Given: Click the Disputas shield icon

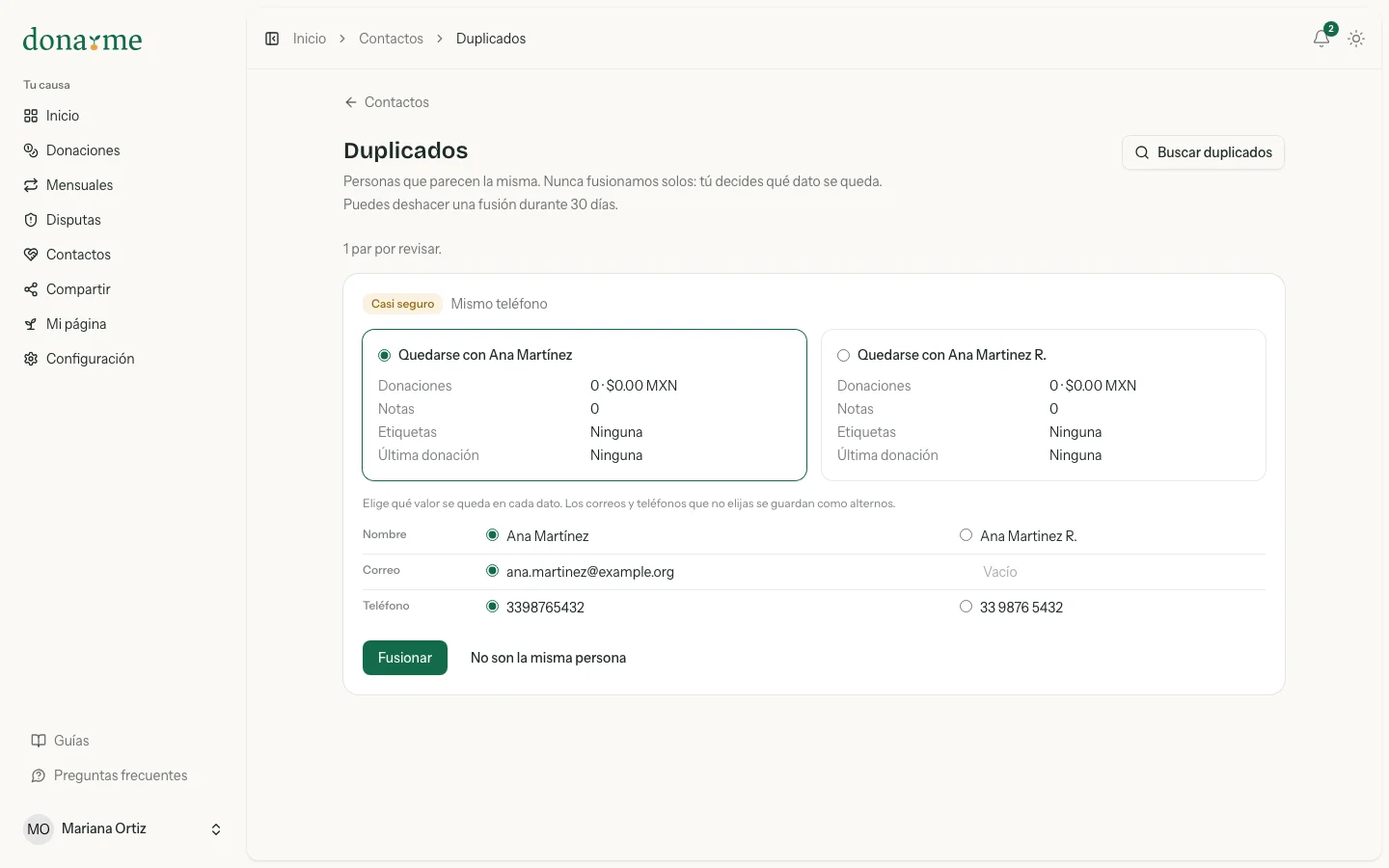Looking at the screenshot, I should click(x=31, y=220).
